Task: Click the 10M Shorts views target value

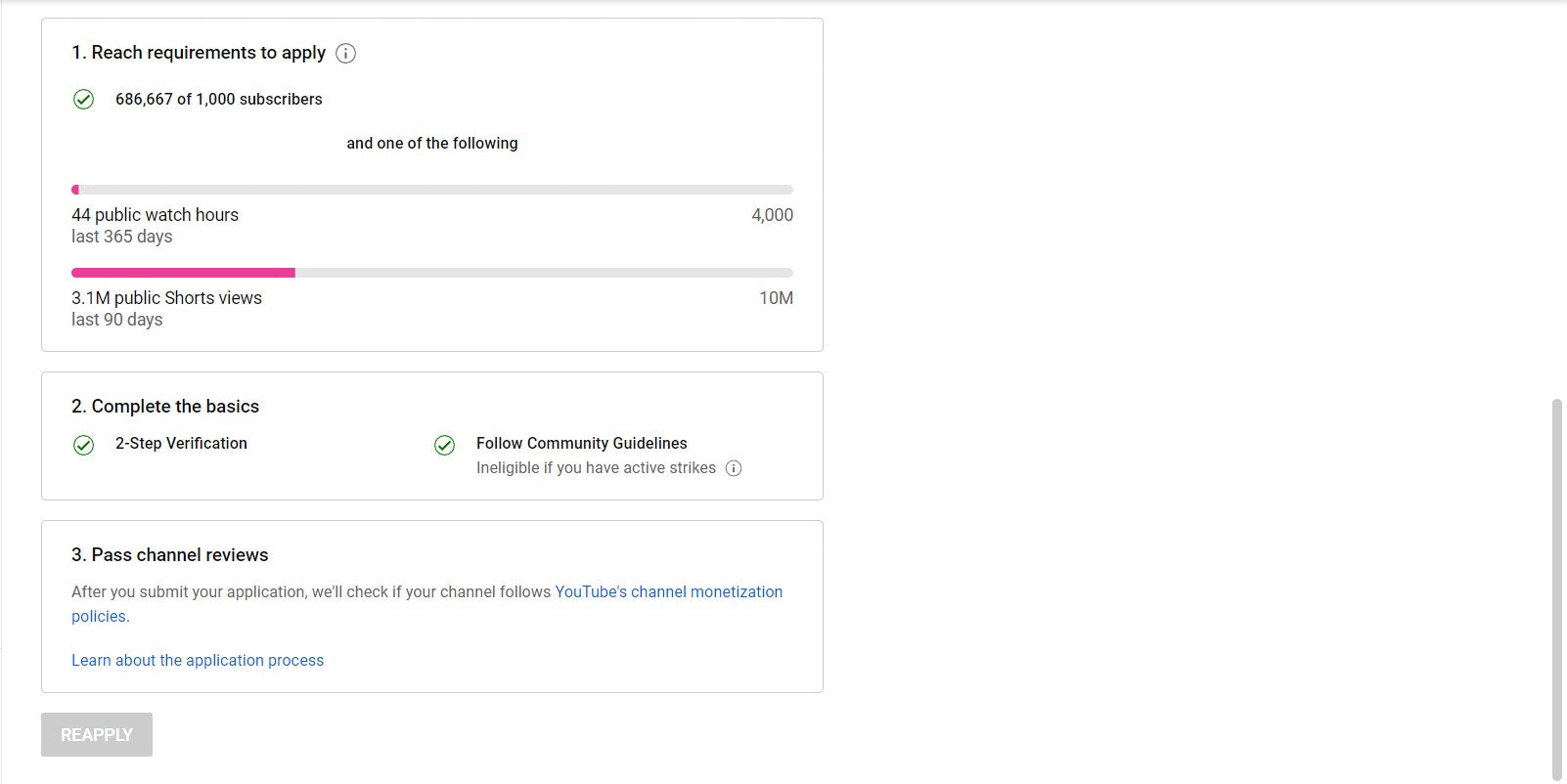Action: click(776, 298)
